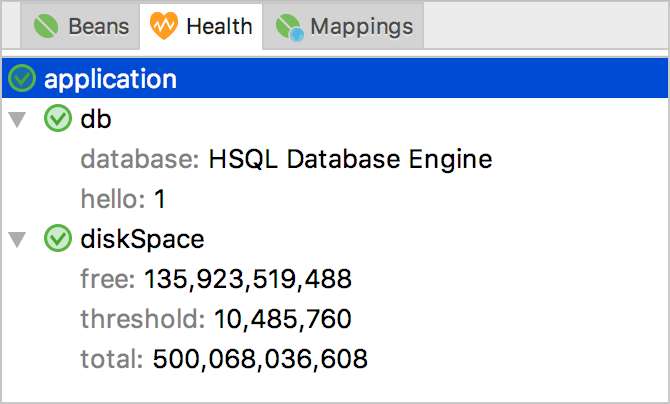Open the Mappings tab

point(360,26)
